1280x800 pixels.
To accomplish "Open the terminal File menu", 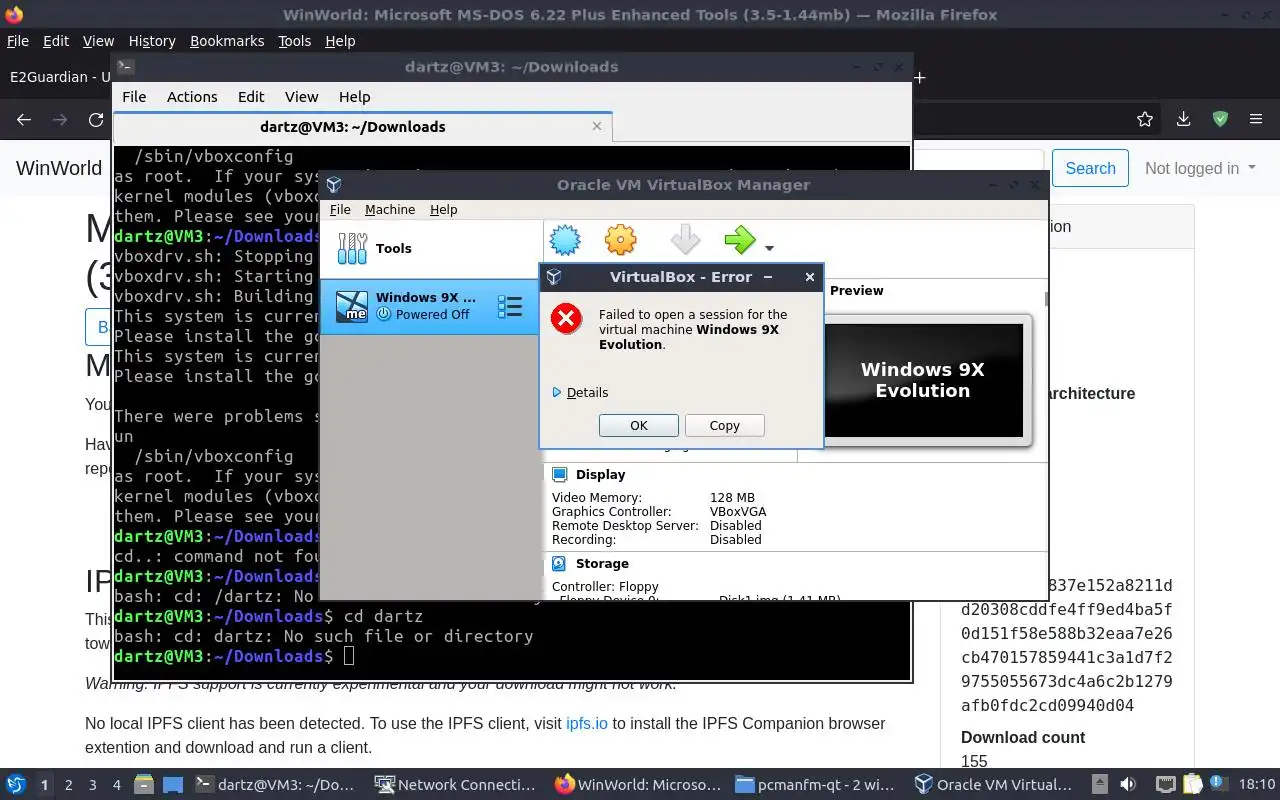I will [x=134, y=97].
